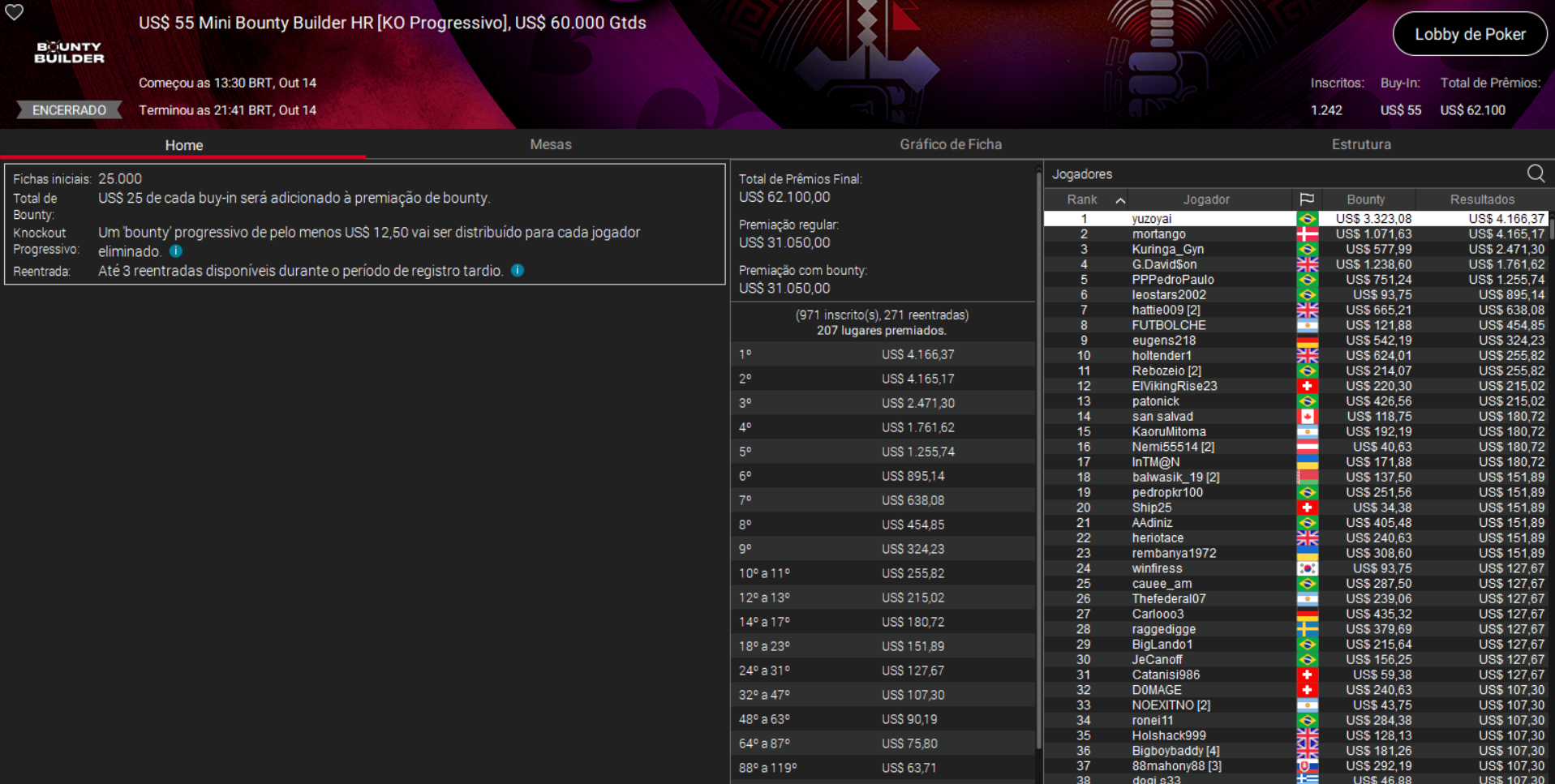The image size is (1555, 784).
Task: Click the Rank column header
Action: [x=1085, y=199]
